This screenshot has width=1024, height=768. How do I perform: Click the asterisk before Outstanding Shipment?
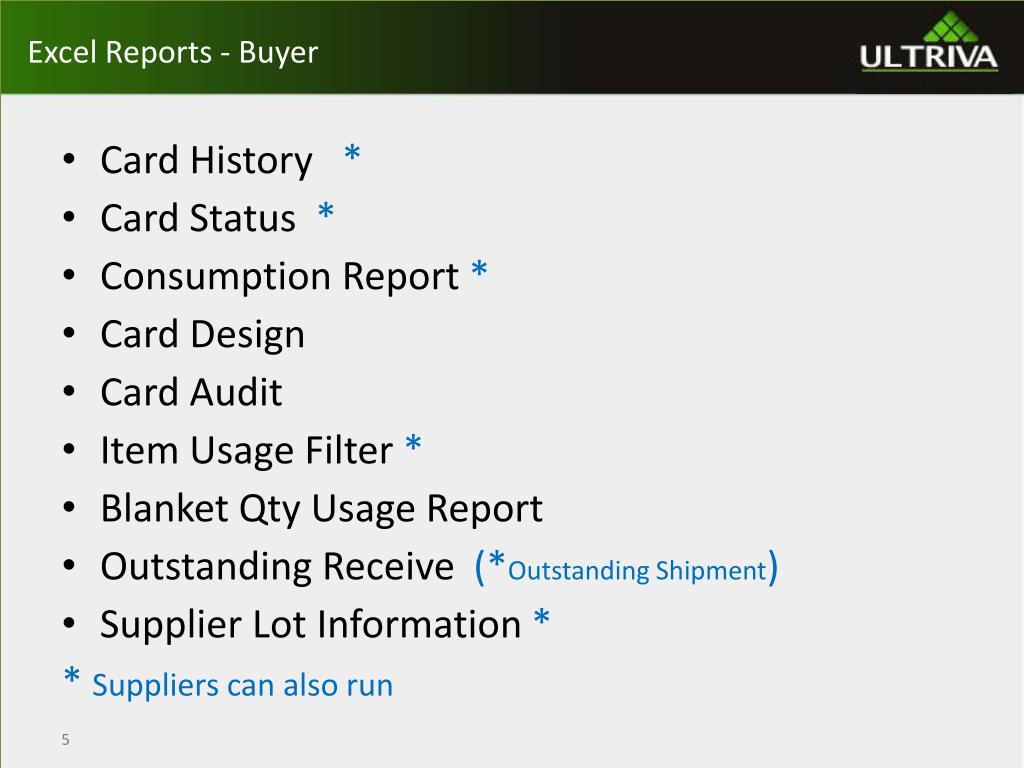(497, 560)
